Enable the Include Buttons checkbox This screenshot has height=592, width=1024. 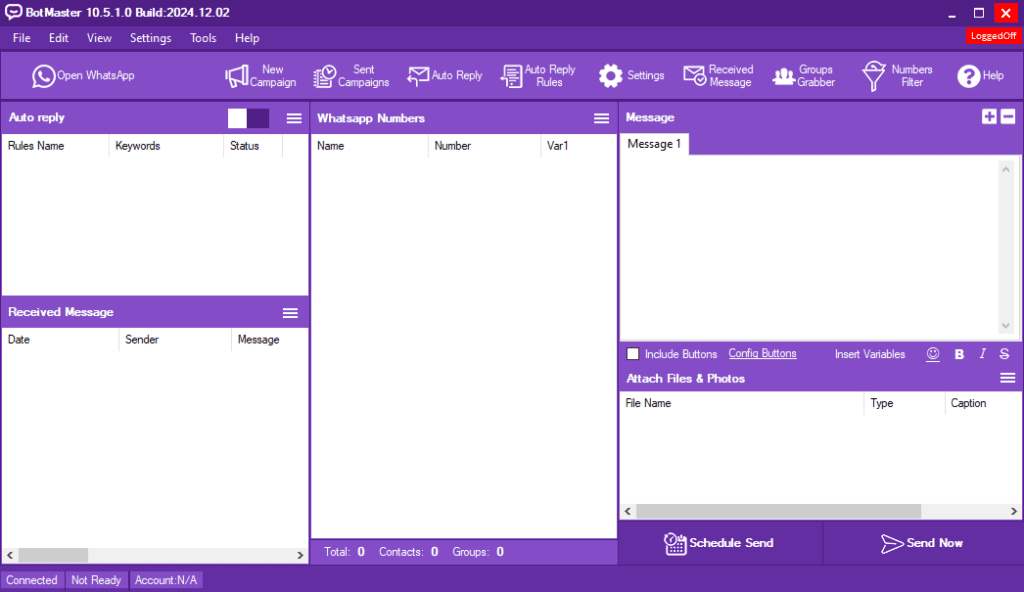(633, 354)
